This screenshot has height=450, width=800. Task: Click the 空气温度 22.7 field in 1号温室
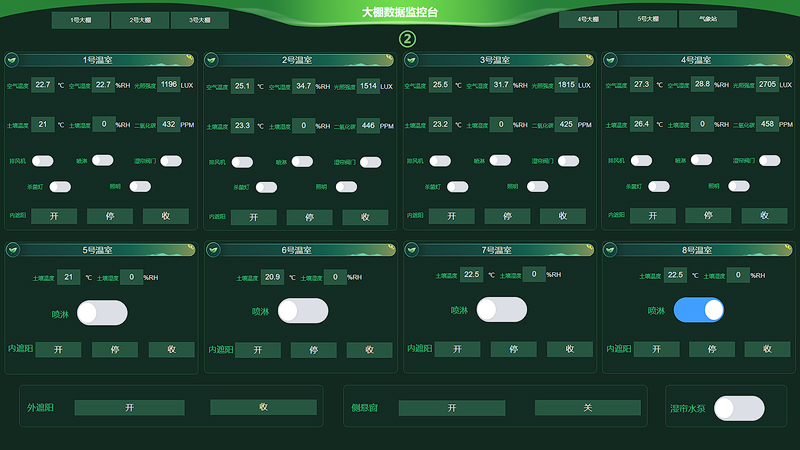pyautogui.click(x=43, y=85)
